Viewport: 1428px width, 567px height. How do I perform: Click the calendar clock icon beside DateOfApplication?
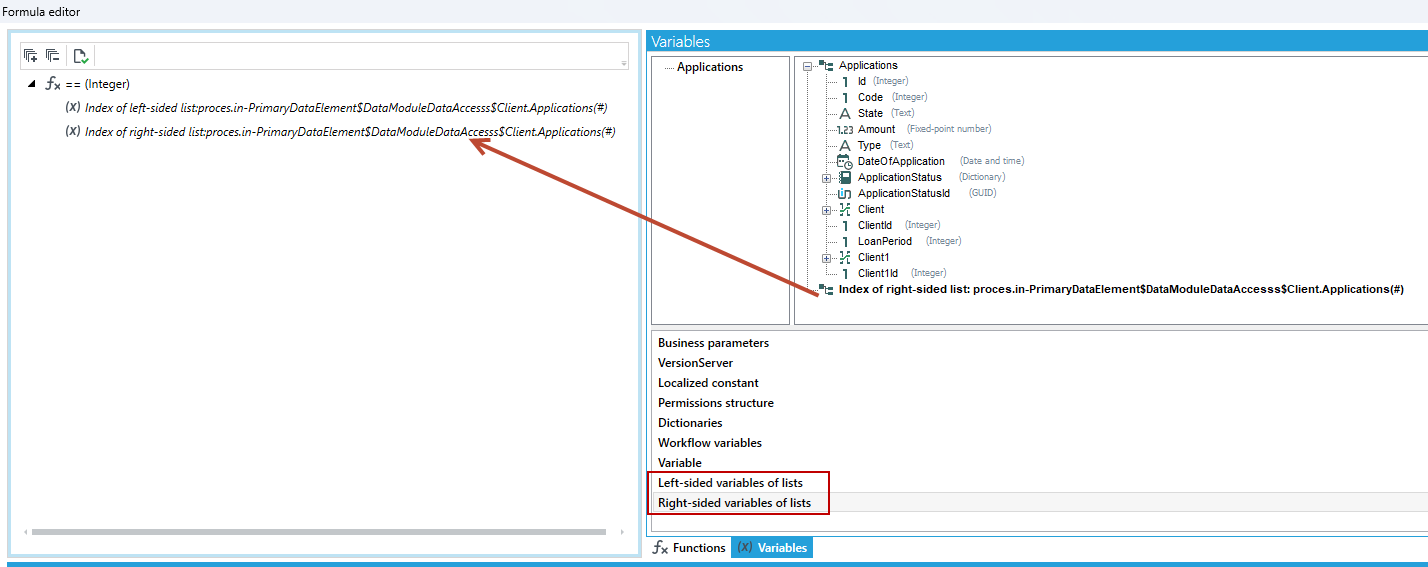845,161
